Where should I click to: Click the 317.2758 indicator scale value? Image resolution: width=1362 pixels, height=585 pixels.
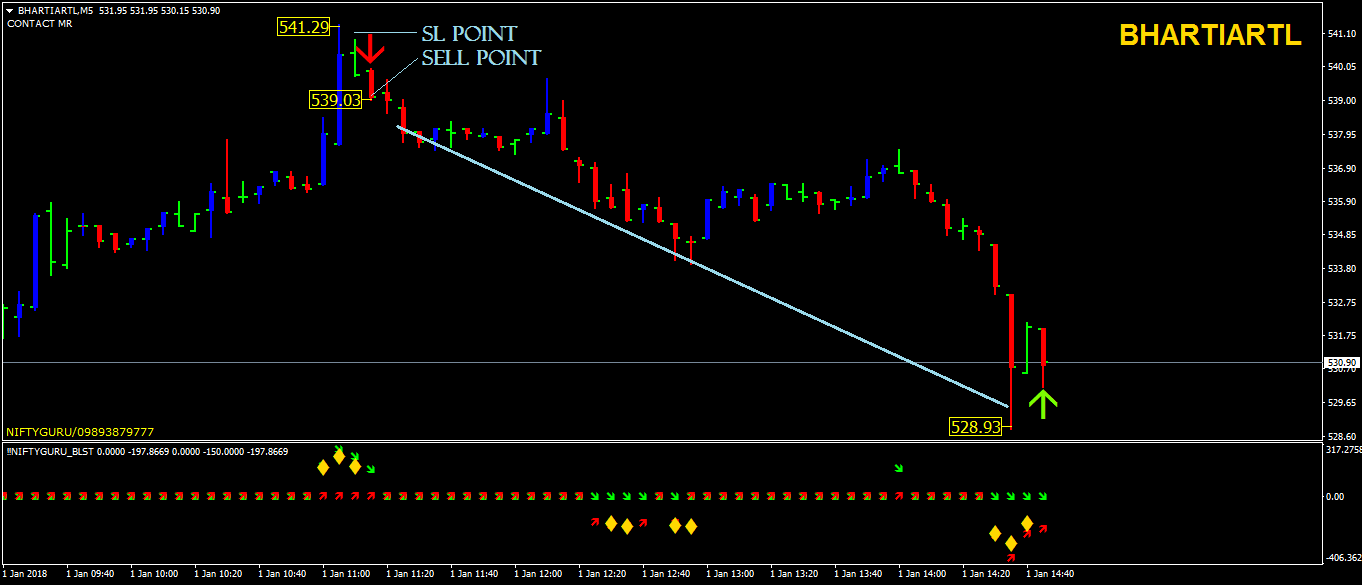tap(1343, 450)
